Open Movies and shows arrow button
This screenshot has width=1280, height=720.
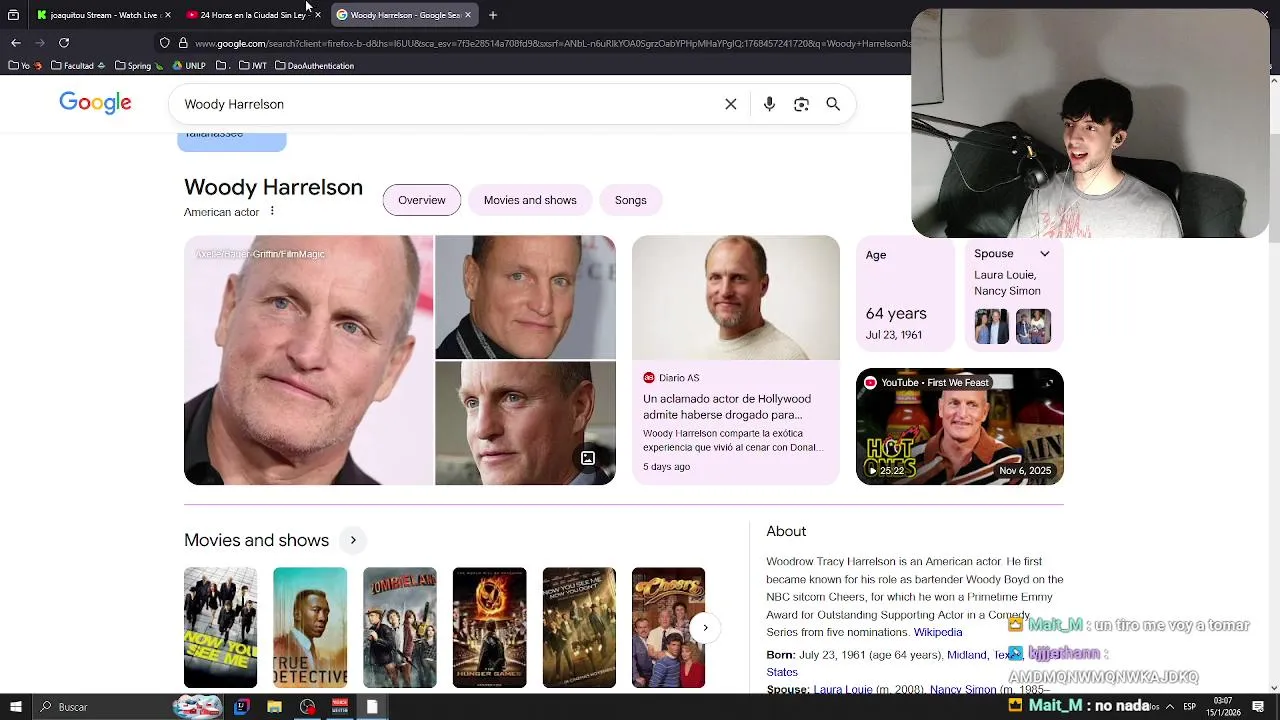point(353,540)
